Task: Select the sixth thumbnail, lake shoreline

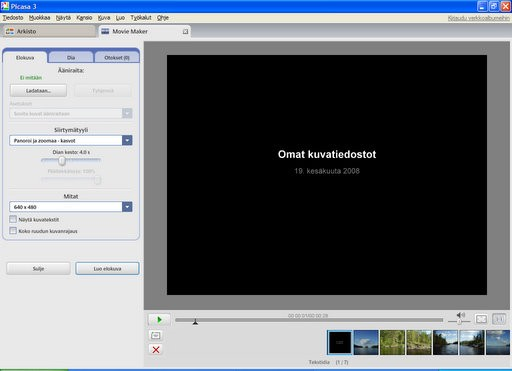Action: click(472, 342)
